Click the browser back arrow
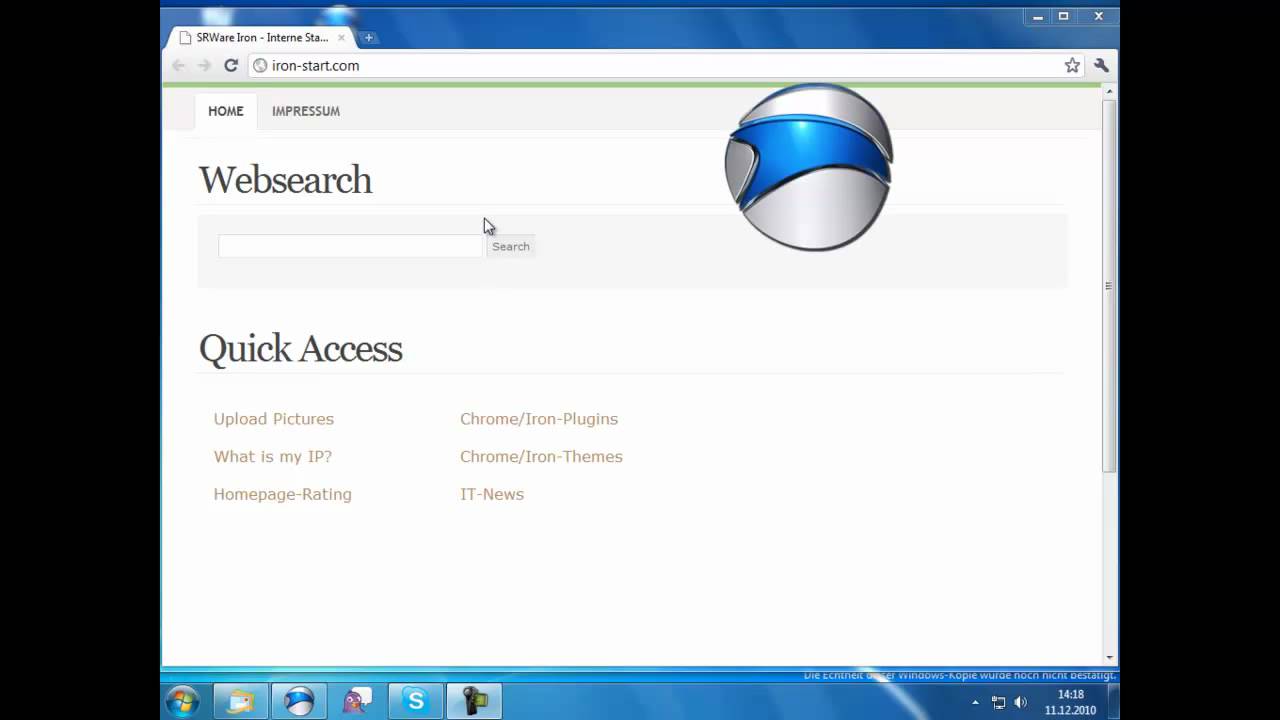 pyautogui.click(x=179, y=65)
